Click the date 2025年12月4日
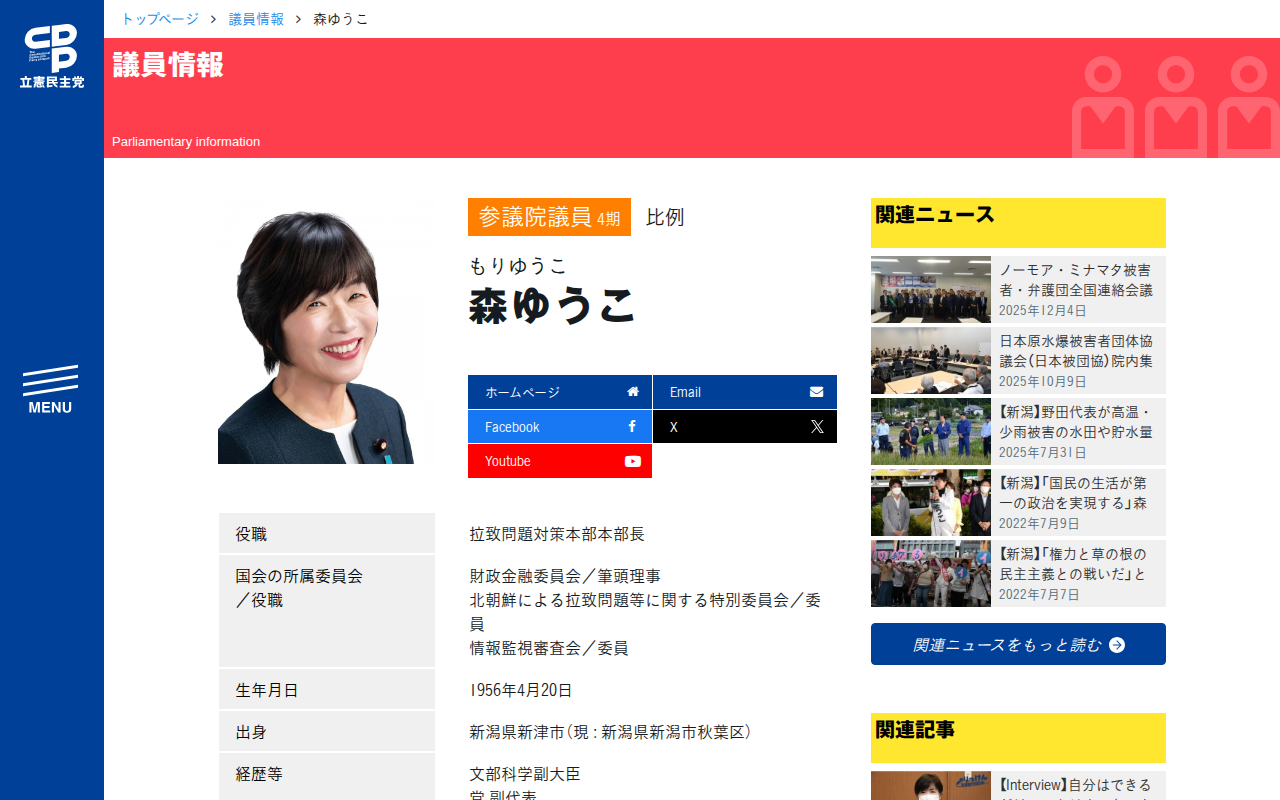This screenshot has width=1280, height=800. click(1042, 311)
